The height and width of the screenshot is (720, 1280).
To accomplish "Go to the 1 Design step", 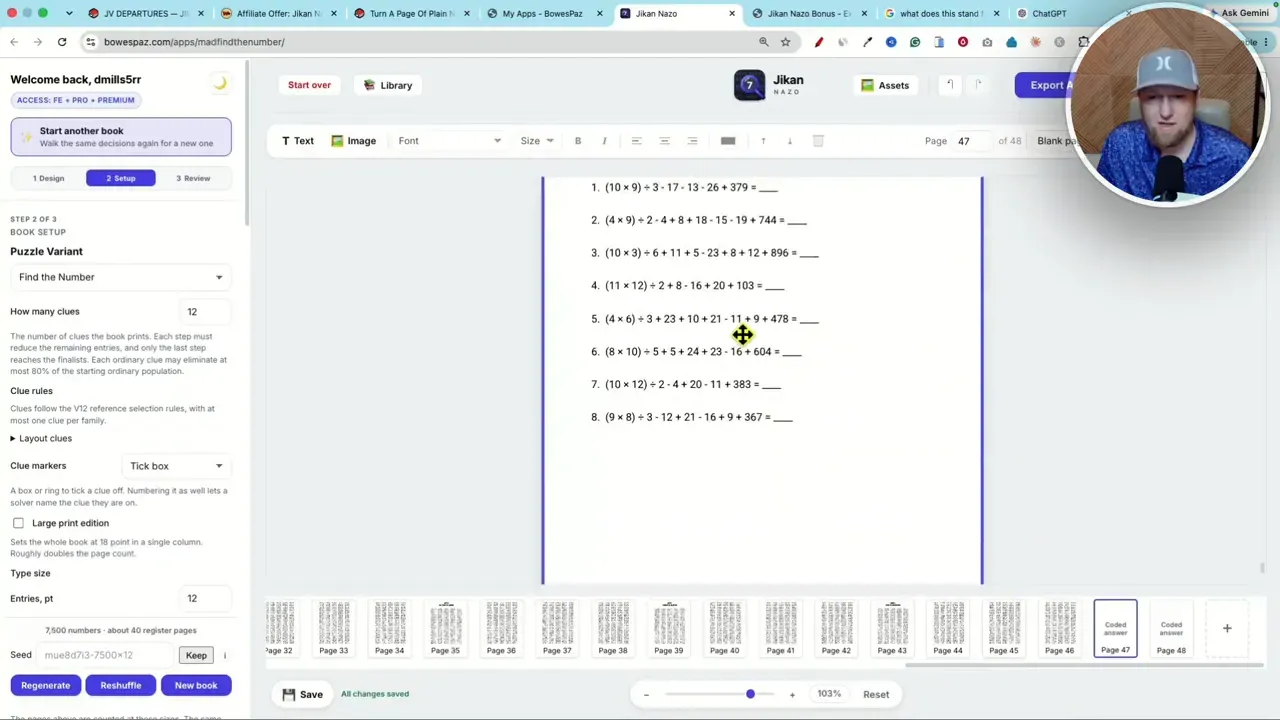I will [x=48, y=178].
